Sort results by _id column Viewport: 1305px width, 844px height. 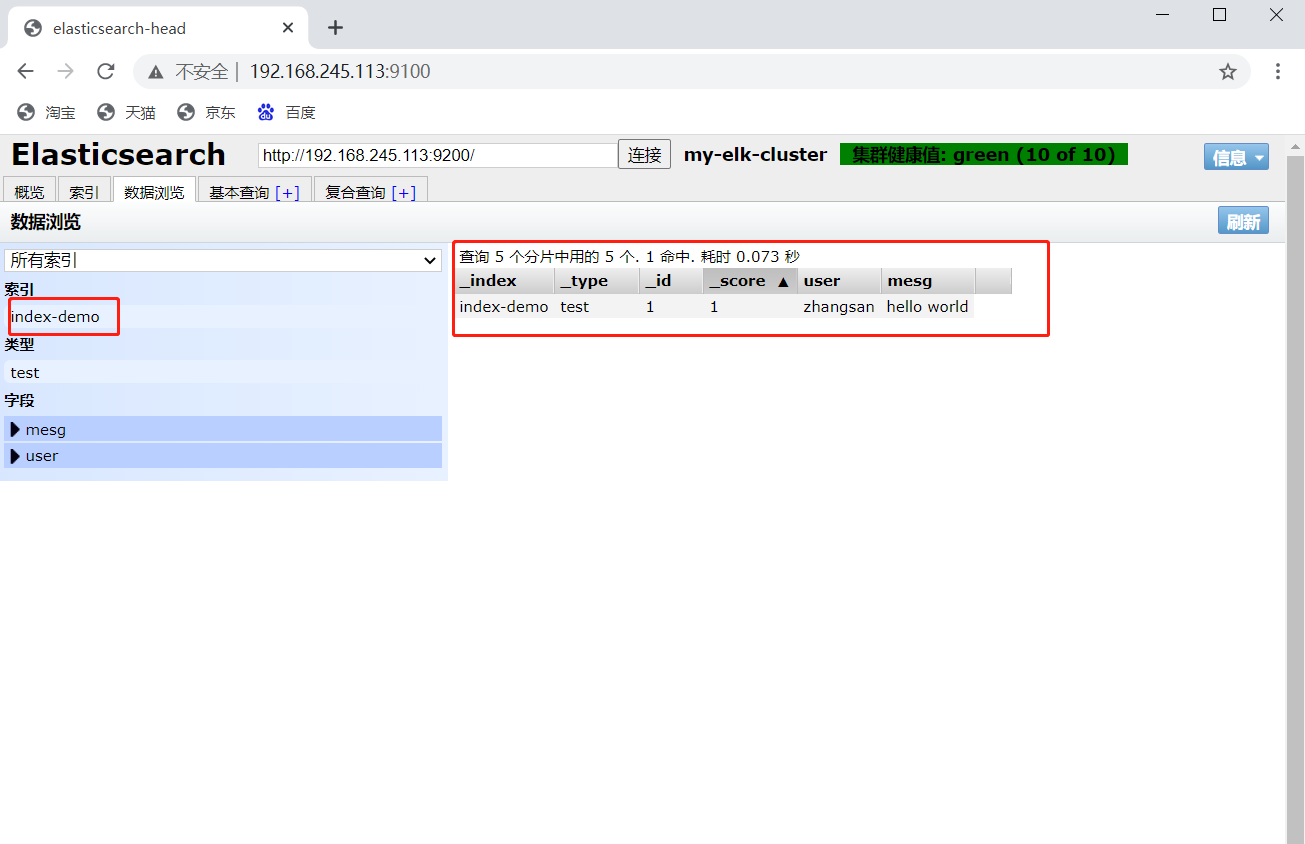(671, 281)
